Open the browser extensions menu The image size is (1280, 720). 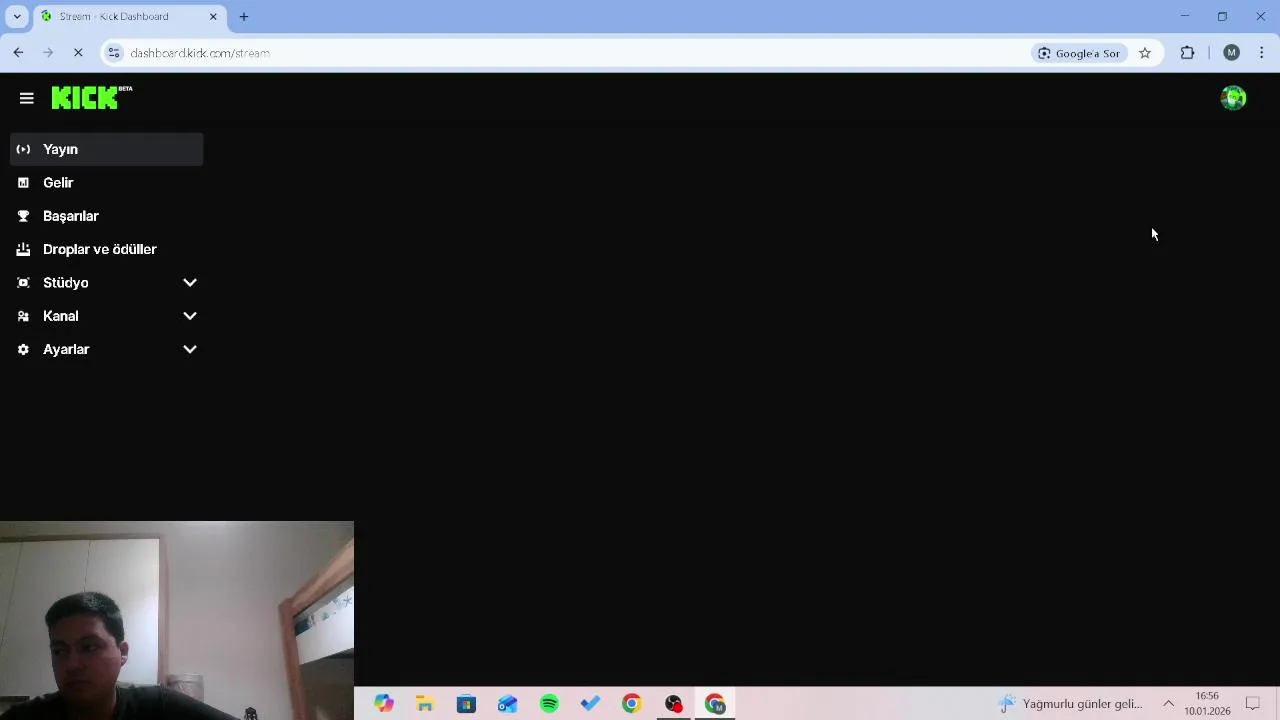[x=1187, y=53]
